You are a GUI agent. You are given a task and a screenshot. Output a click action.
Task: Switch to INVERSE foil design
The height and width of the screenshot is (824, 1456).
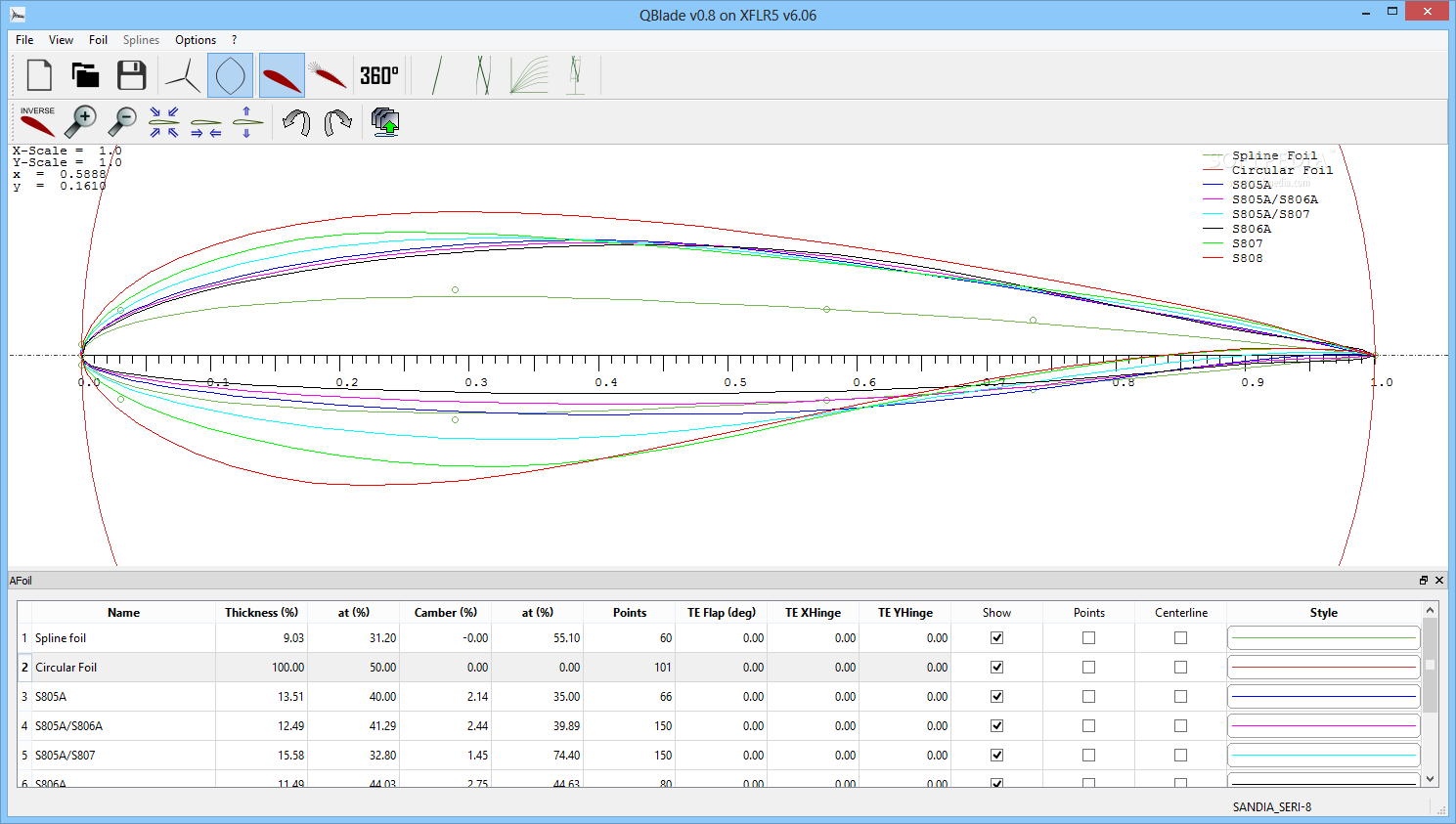pyautogui.click(x=37, y=122)
